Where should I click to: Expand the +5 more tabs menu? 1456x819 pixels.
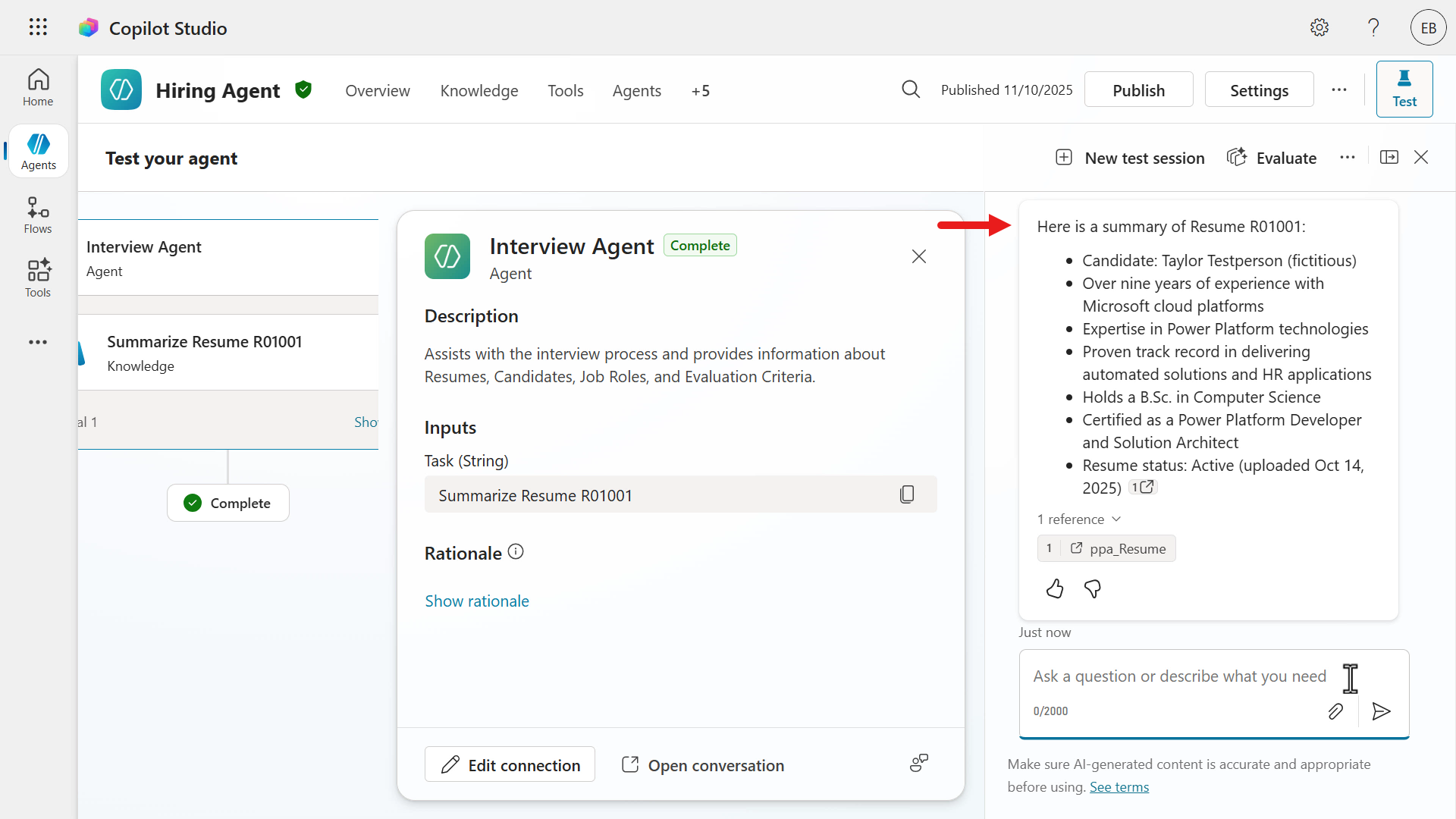tap(700, 91)
